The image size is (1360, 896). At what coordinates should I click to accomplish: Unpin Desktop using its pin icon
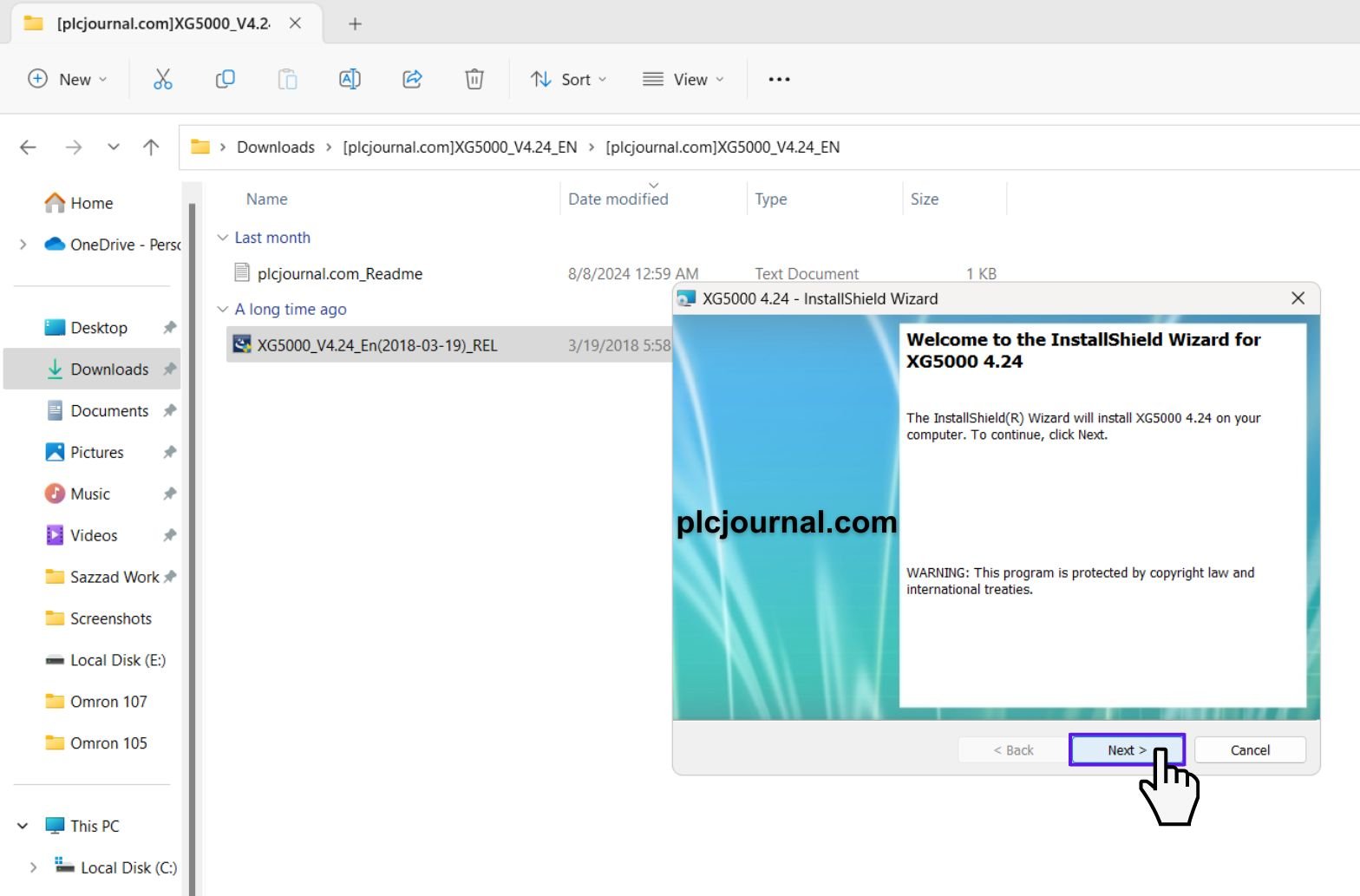pos(169,328)
